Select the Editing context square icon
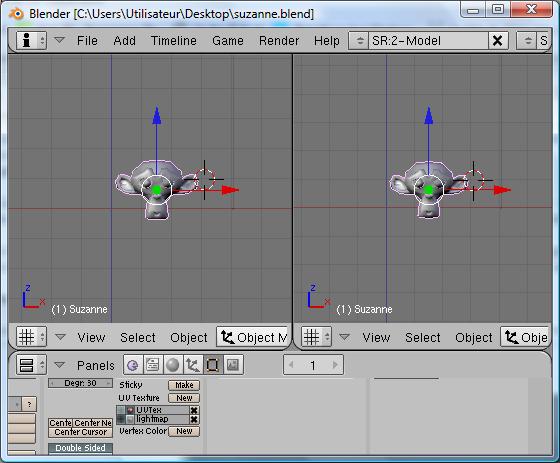The image size is (560, 463). click(212, 365)
